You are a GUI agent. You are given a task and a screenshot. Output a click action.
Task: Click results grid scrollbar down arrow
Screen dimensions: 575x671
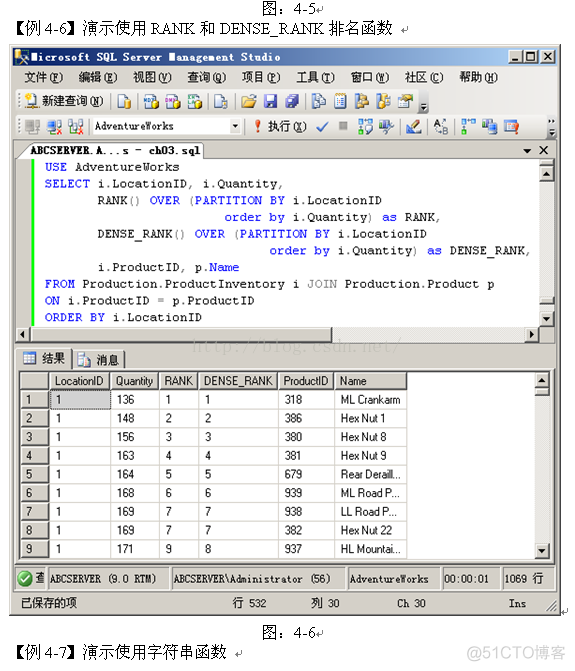542,550
